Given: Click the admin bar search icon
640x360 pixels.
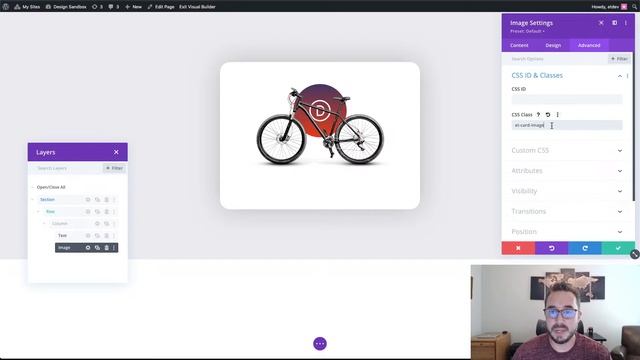Looking at the screenshot, I should 635,7.
